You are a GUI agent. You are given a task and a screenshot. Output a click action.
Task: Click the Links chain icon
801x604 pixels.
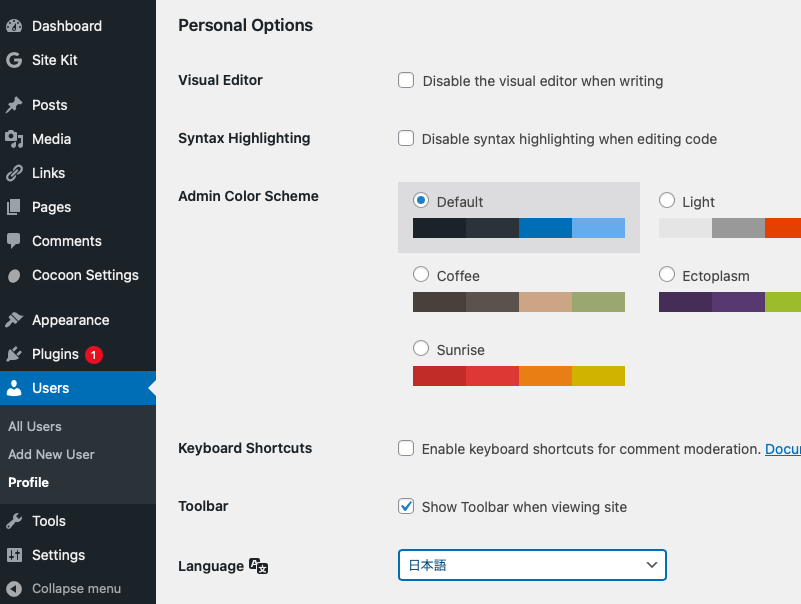(14, 173)
